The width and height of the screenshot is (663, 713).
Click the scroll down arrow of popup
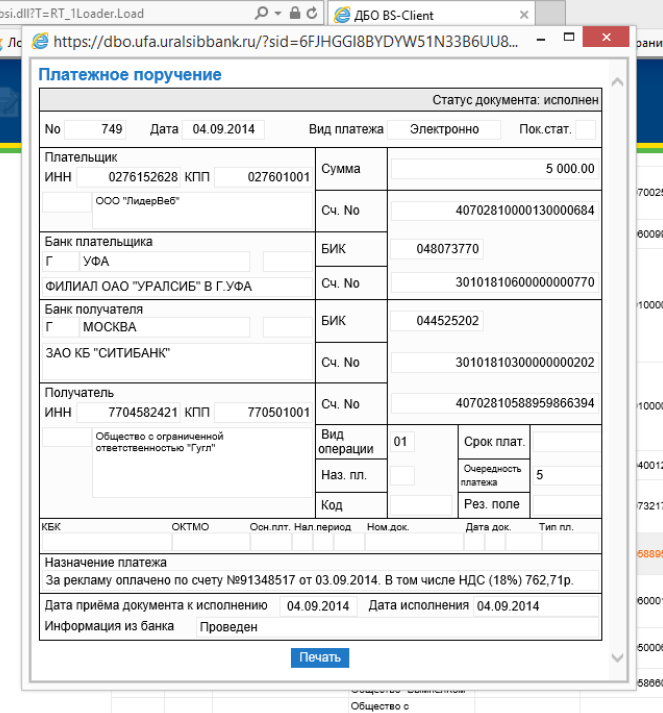pyautogui.click(x=617, y=658)
